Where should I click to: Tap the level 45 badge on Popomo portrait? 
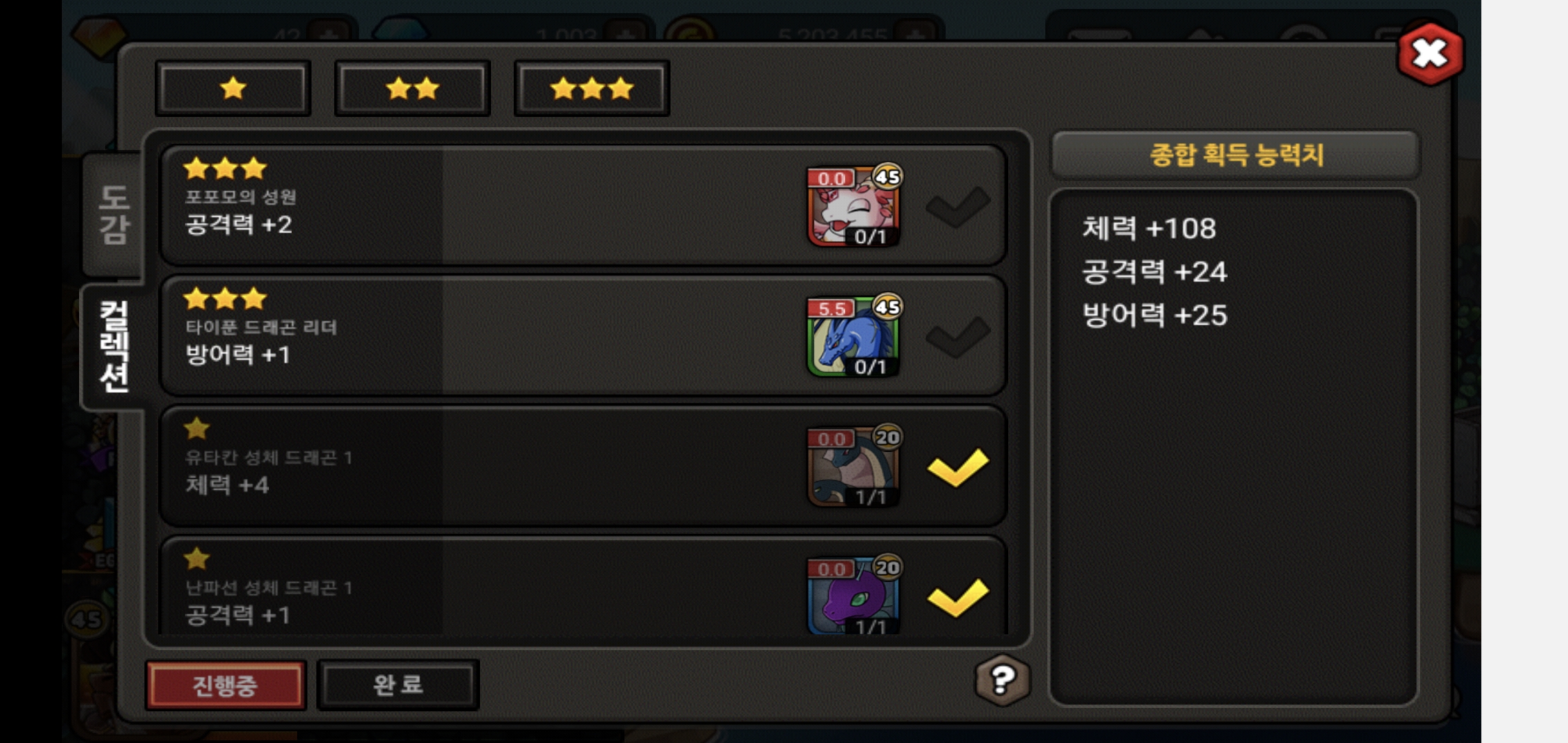[887, 177]
